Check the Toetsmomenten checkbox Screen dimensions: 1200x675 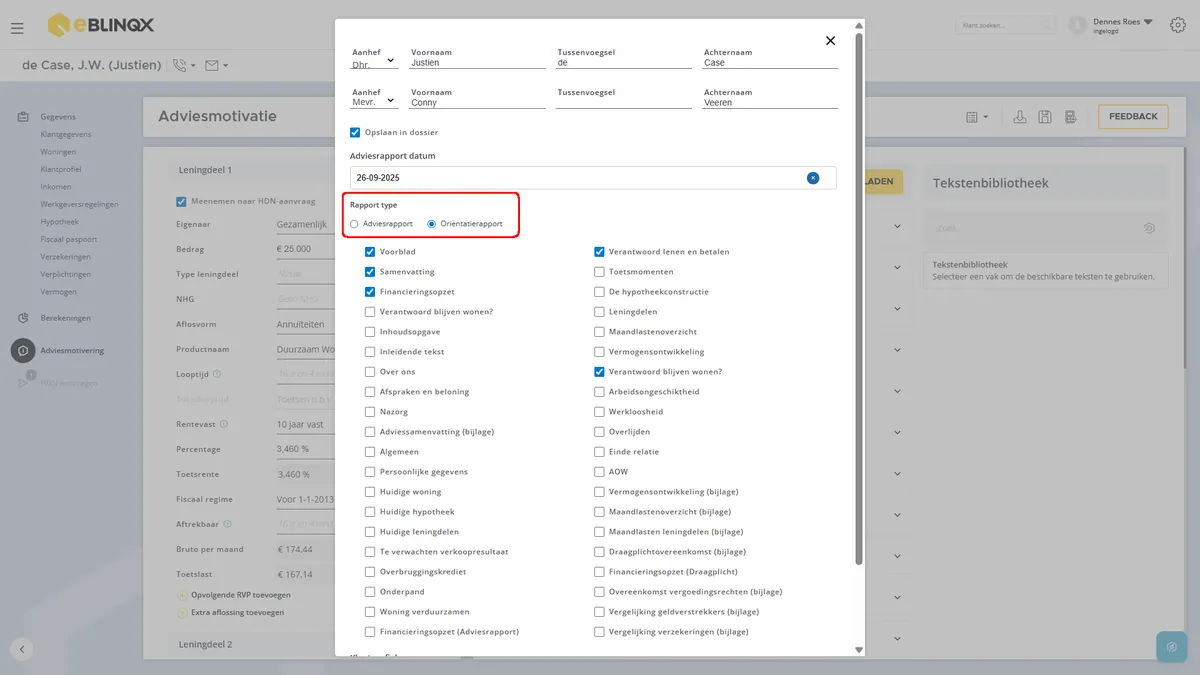point(599,272)
